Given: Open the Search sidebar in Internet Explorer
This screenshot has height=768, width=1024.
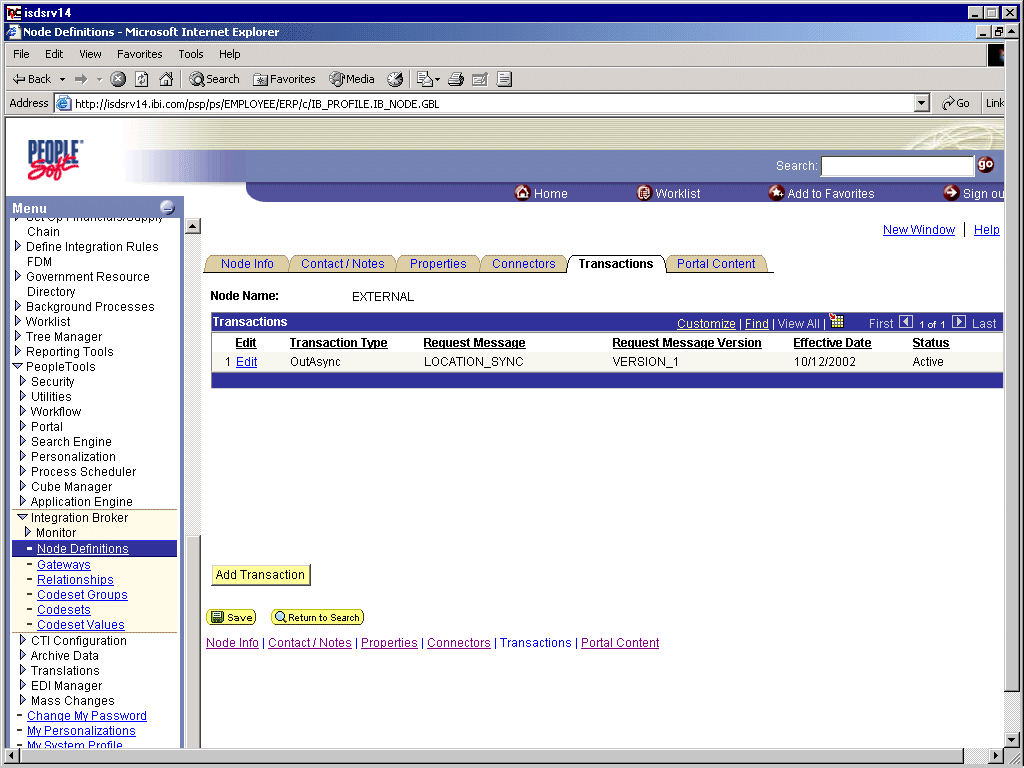Looking at the screenshot, I should click(213, 78).
